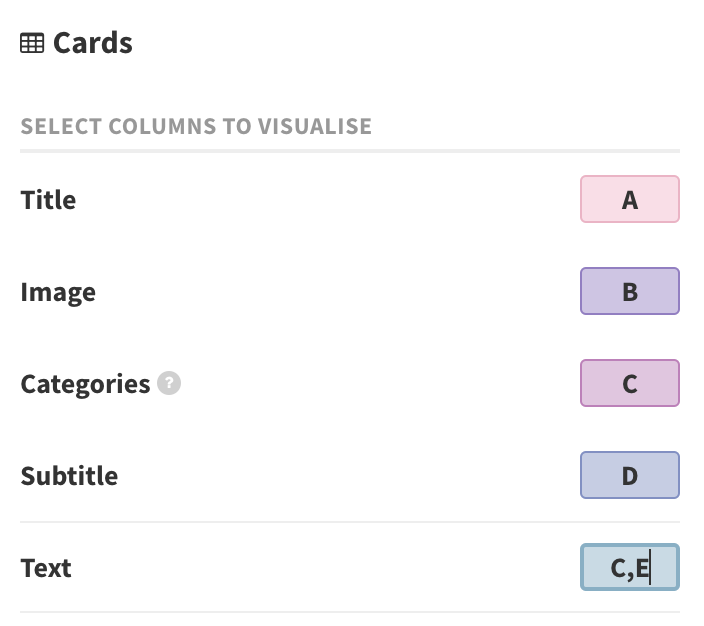Click the Cards table grid icon
The height and width of the screenshot is (626, 704).
(32, 43)
